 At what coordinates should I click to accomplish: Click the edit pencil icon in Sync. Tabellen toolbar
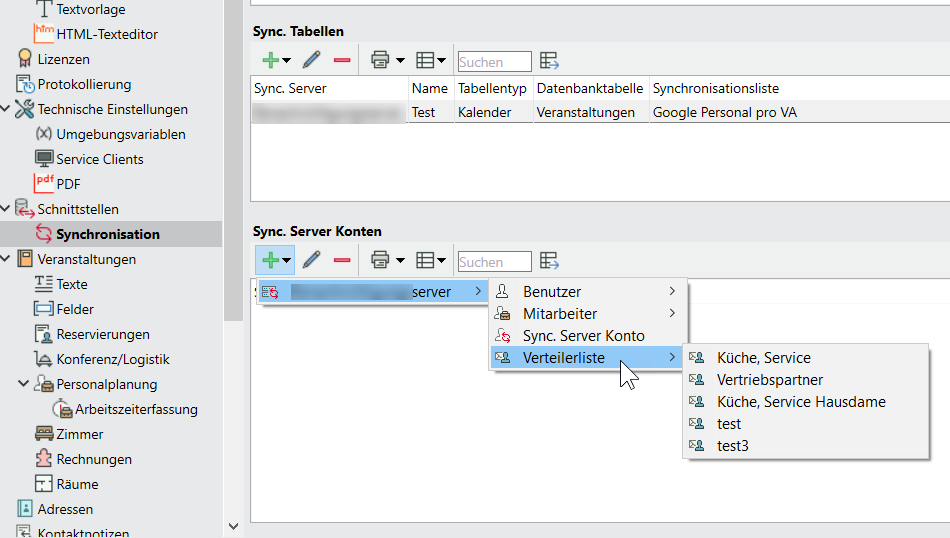[x=312, y=61]
